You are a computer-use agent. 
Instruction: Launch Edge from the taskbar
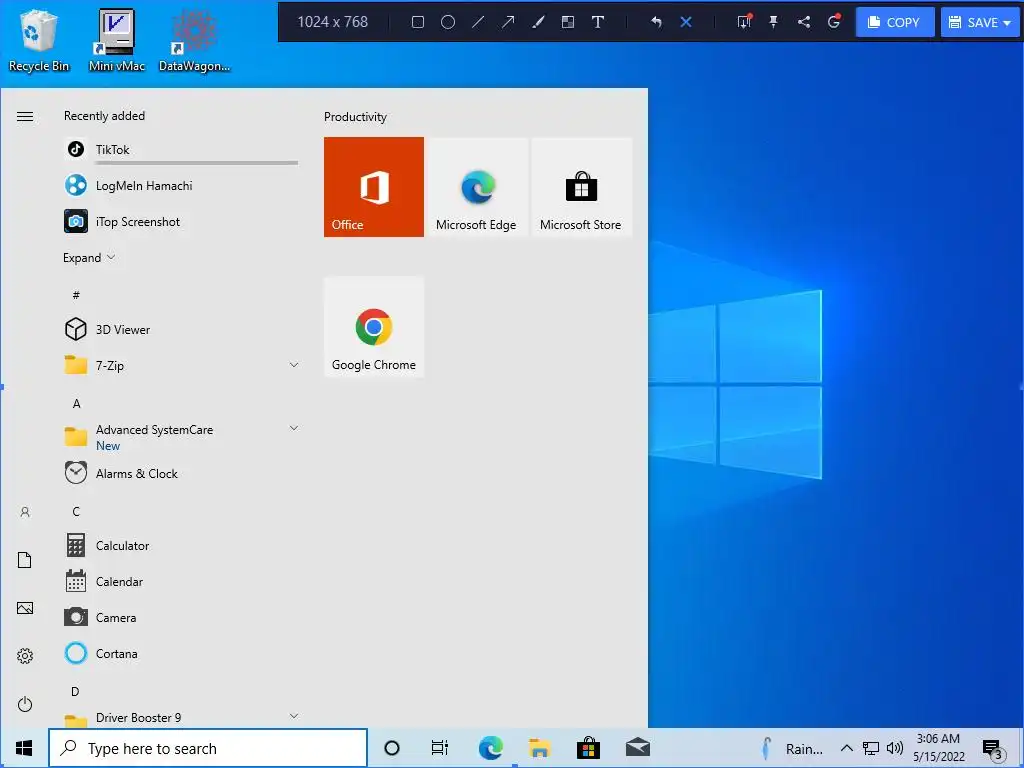tap(490, 748)
